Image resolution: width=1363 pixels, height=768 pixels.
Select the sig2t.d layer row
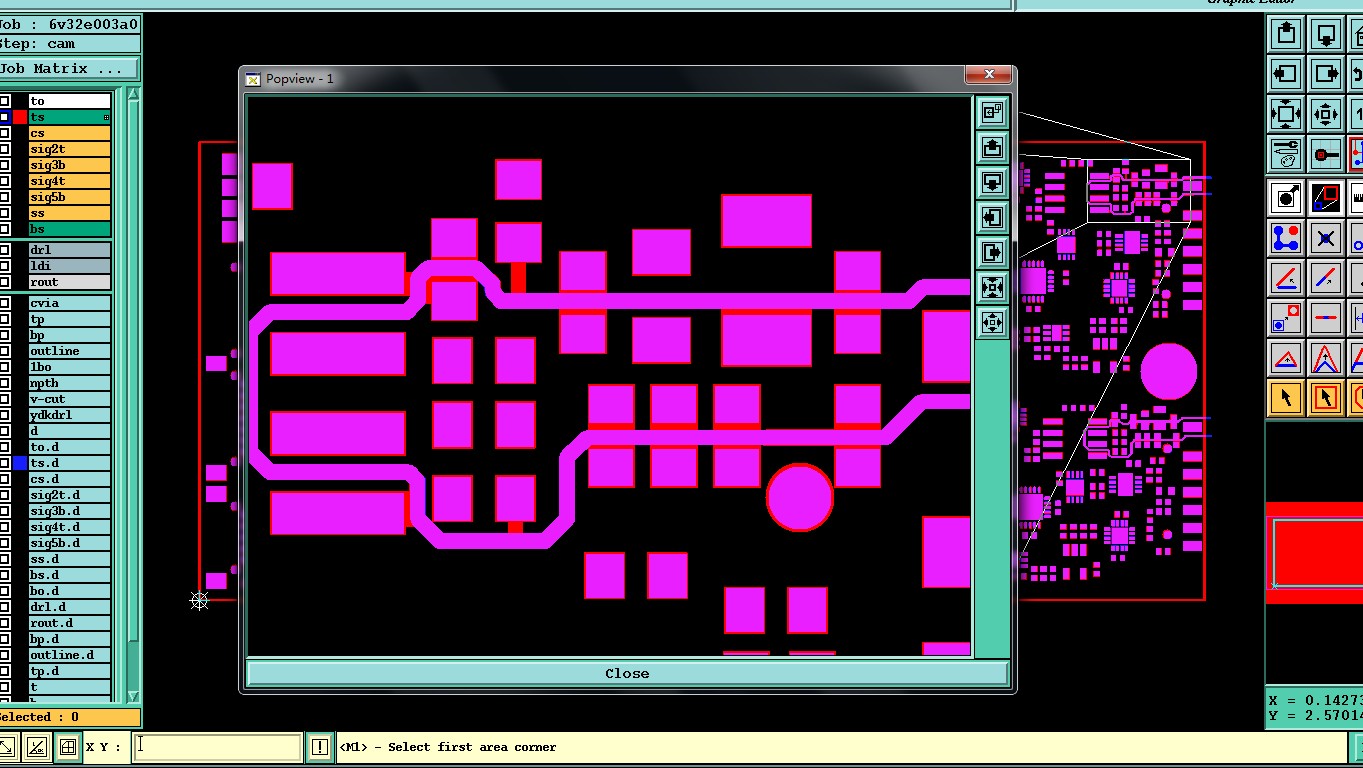click(x=69, y=495)
